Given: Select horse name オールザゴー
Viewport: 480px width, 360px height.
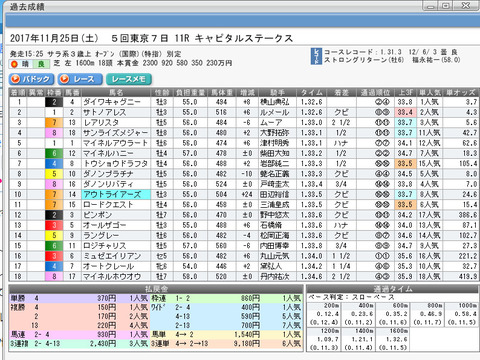Looking at the screenshot, I should coord(104,225).
